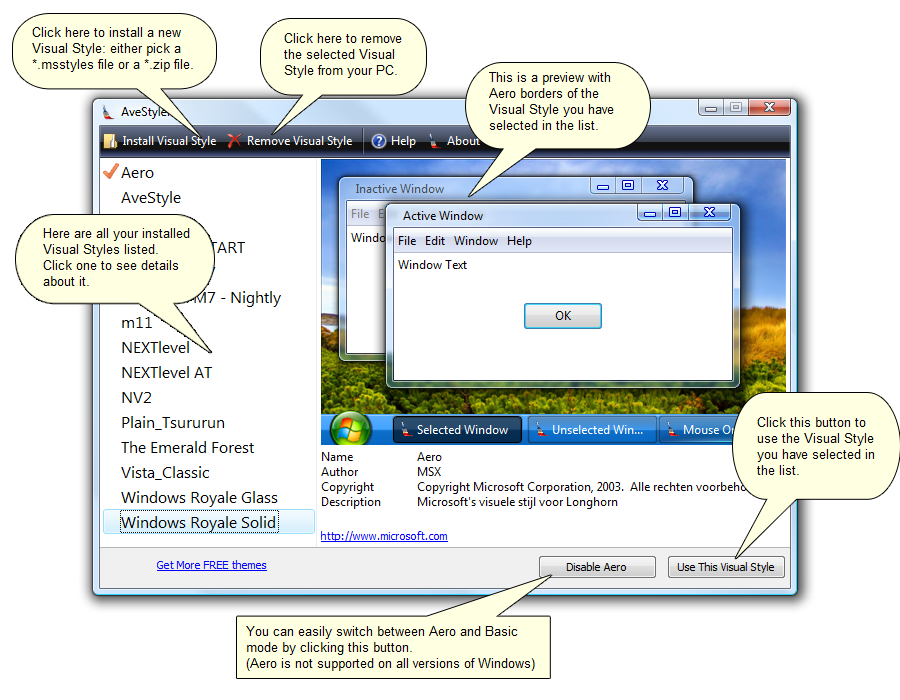
Task: Maximize the Active Window preview
Action: coord(675,212)
